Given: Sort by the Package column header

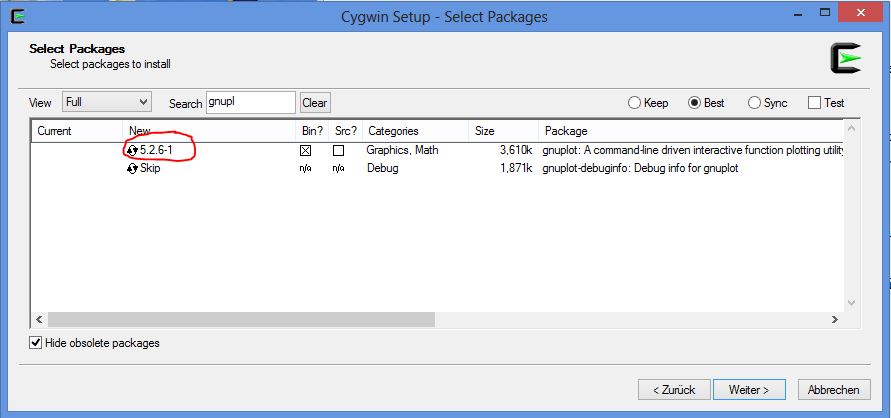Looking at the screenshot, I should tap(691, 131).
